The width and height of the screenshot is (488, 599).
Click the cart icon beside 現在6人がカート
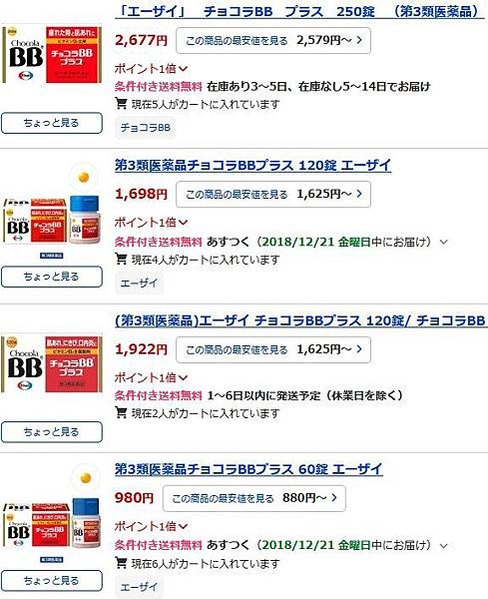(121, 562)
